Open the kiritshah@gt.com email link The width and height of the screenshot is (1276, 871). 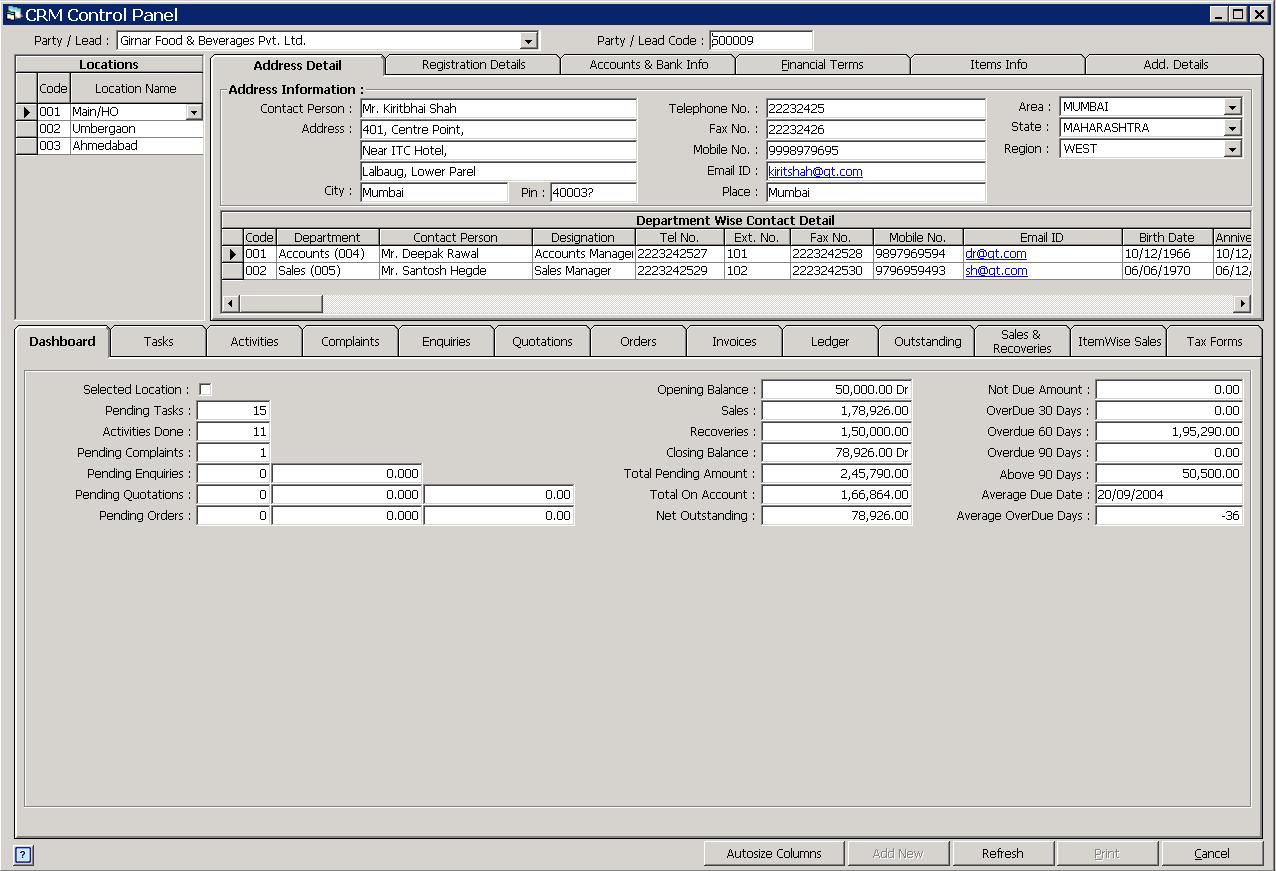pos(815,172)
